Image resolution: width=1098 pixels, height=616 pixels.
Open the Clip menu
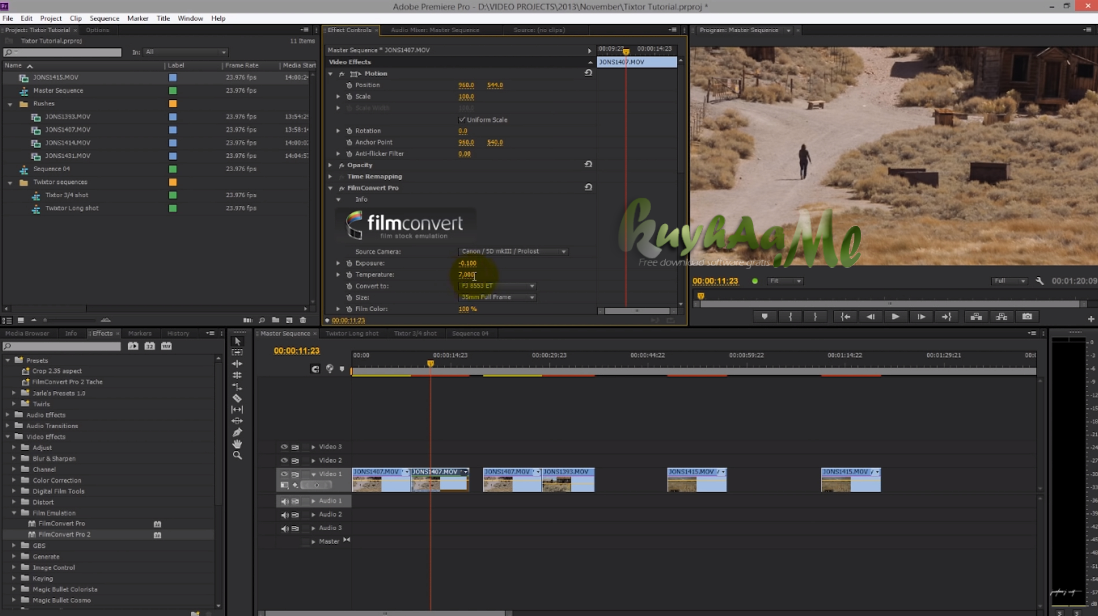coord(76,18)
